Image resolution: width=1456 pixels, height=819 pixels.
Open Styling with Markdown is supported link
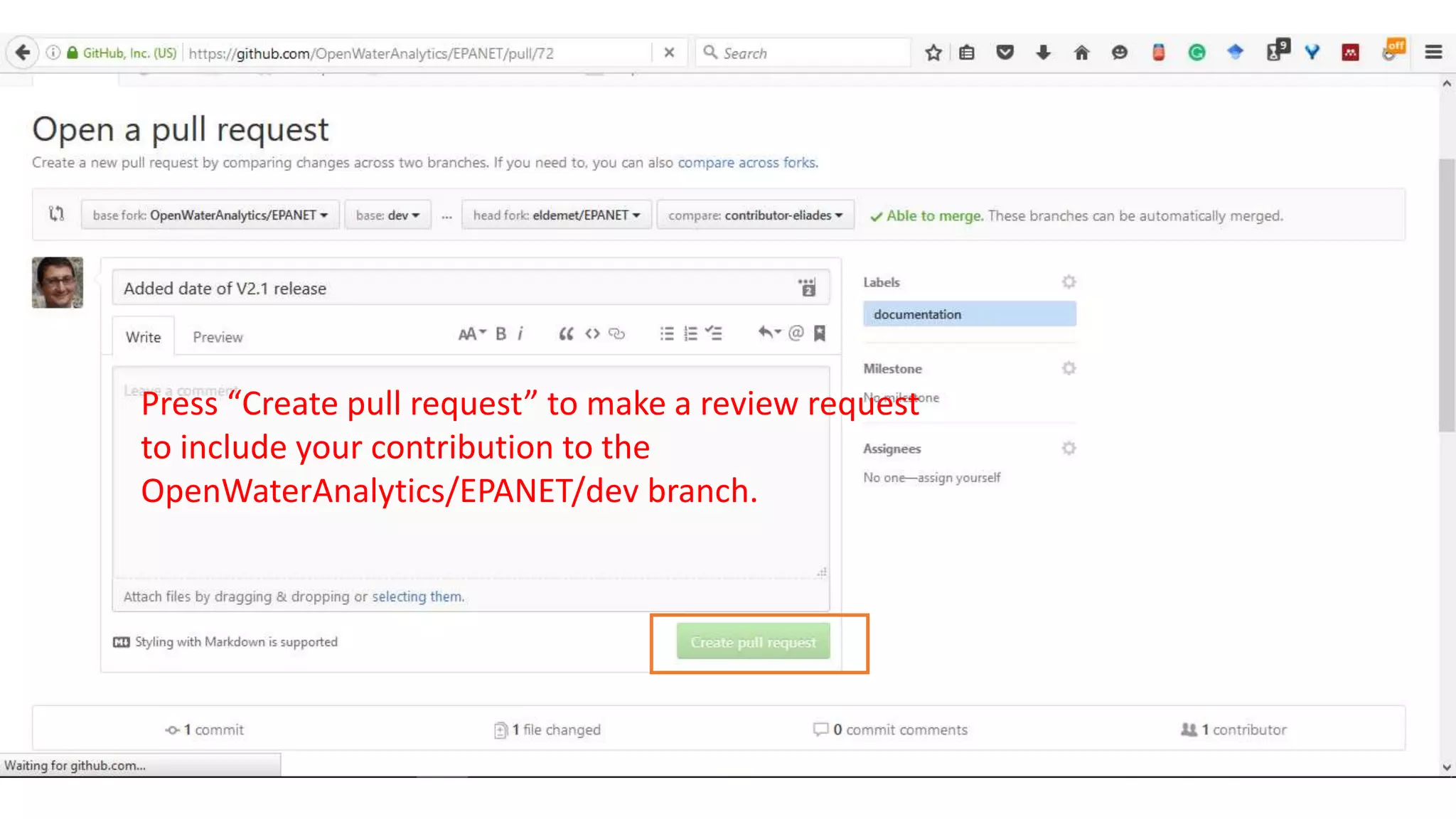(225, 641)
